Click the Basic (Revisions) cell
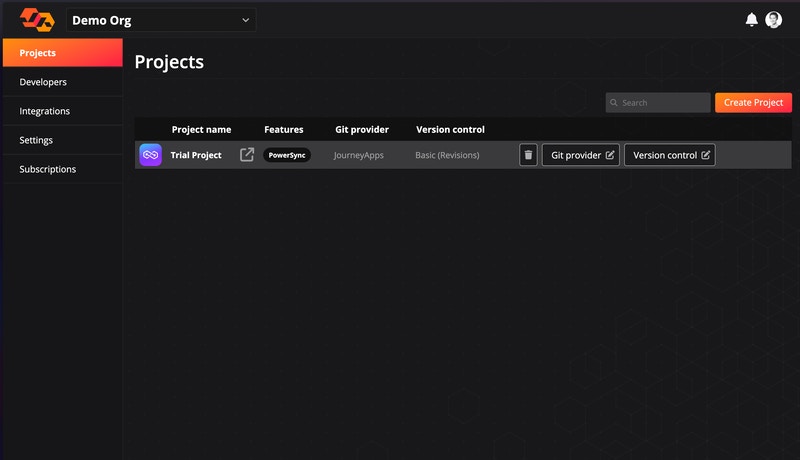Image resolution: width=800 pixels, height=460 pixels. [x=447, y=155]
